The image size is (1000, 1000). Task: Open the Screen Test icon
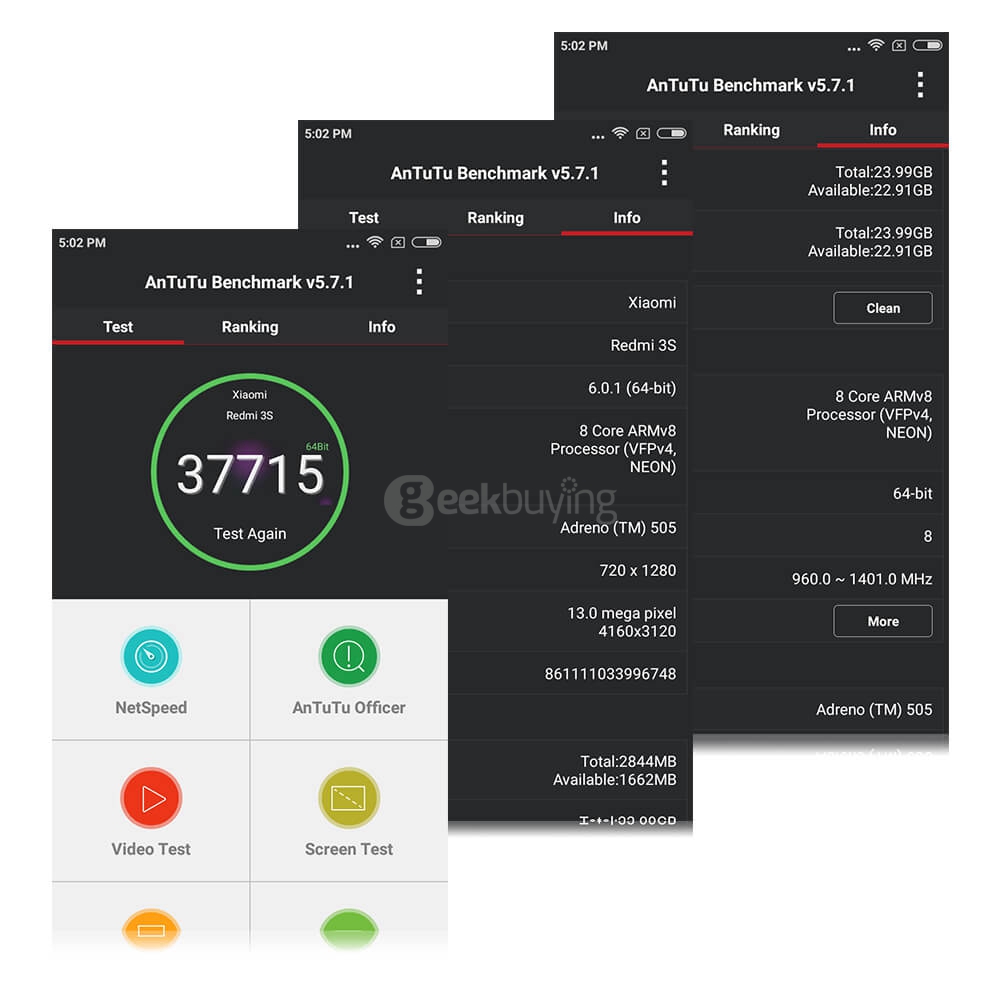click(349, 799)
